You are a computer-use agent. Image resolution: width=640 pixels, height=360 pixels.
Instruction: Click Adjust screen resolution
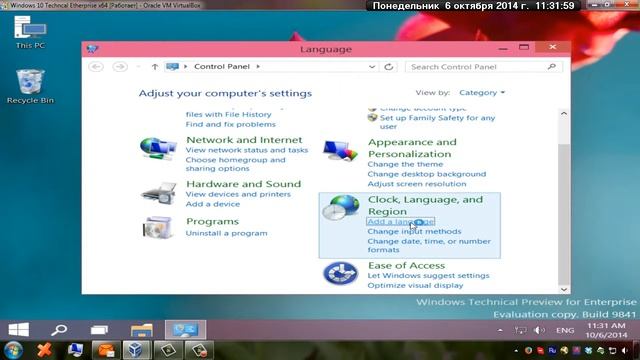[x=417, y=184]
